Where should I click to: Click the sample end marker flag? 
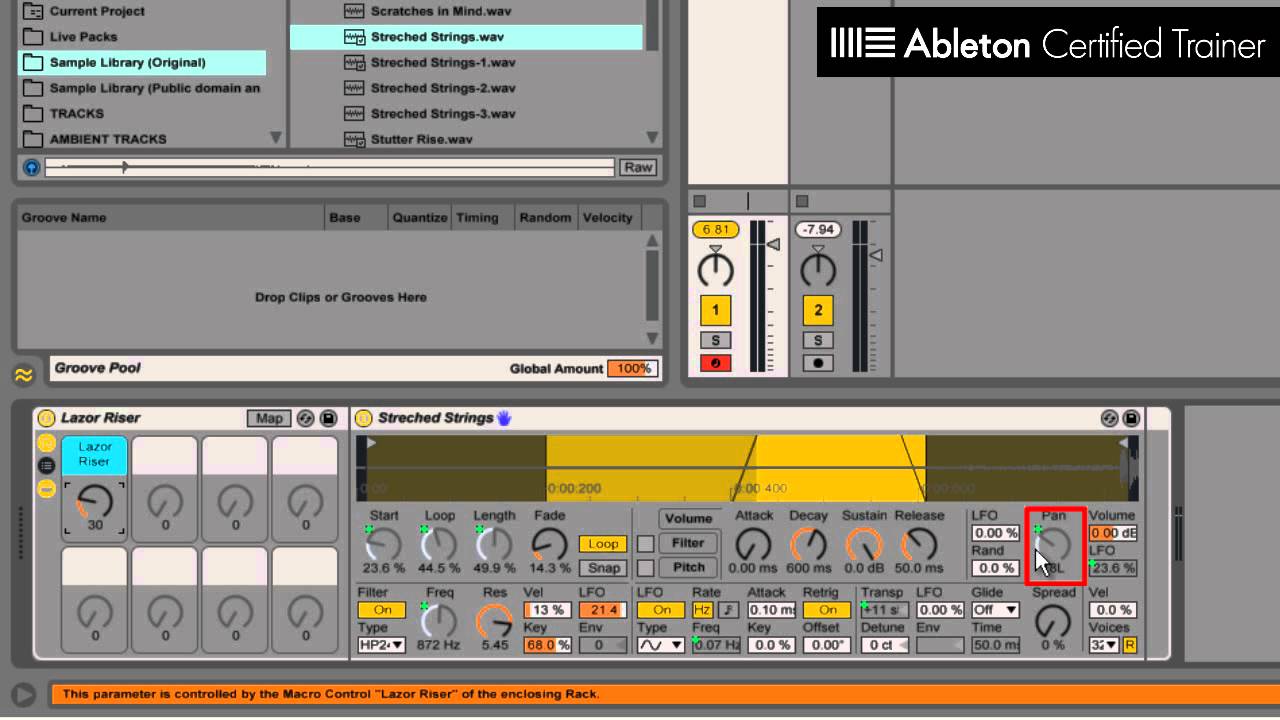tap(1123, 442)
